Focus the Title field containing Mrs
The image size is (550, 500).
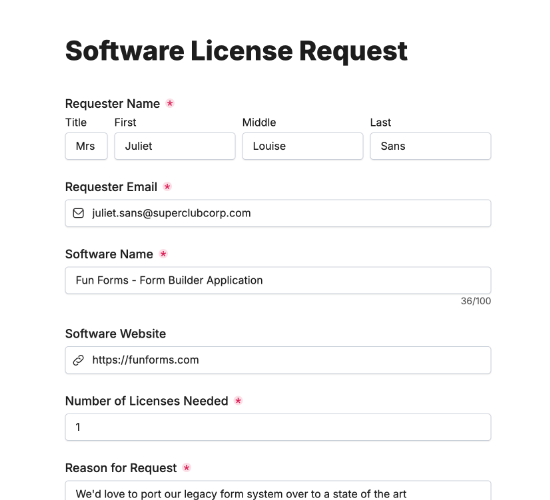(86, 146)
